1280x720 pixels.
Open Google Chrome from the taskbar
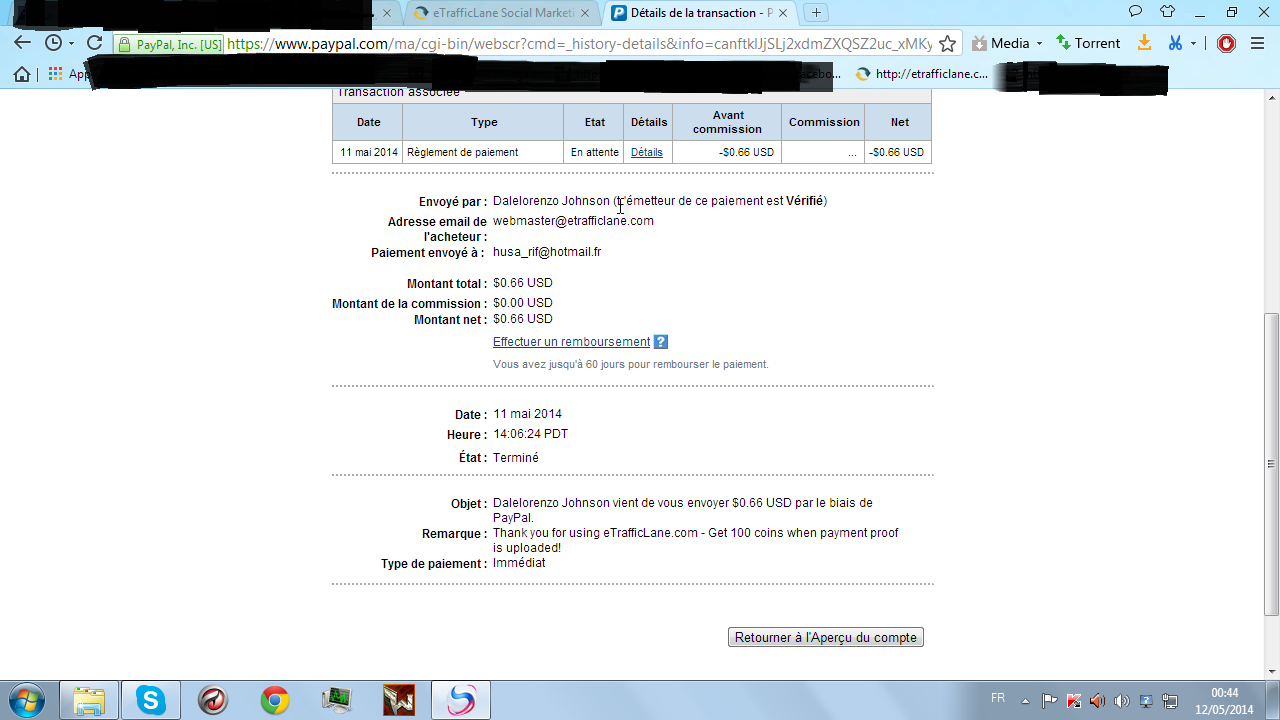tap(275, 700)
